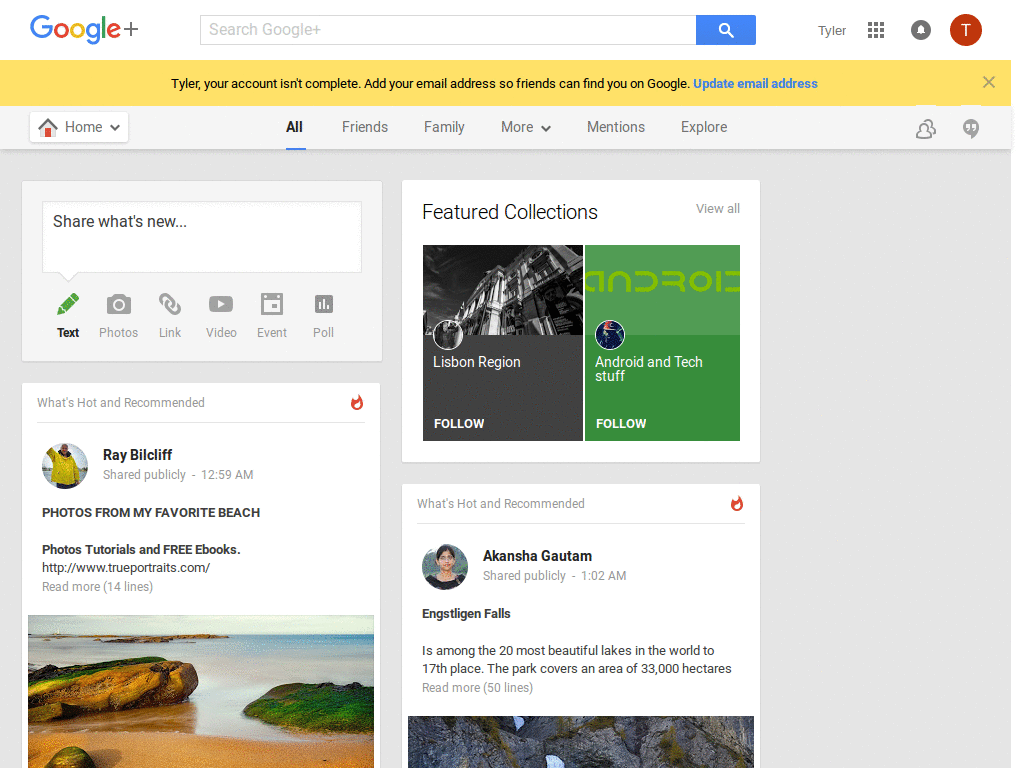This screenshot has width=1024, height=768.
Task: Click the flame icon above Ray Bilcliff
Action: 357,402
